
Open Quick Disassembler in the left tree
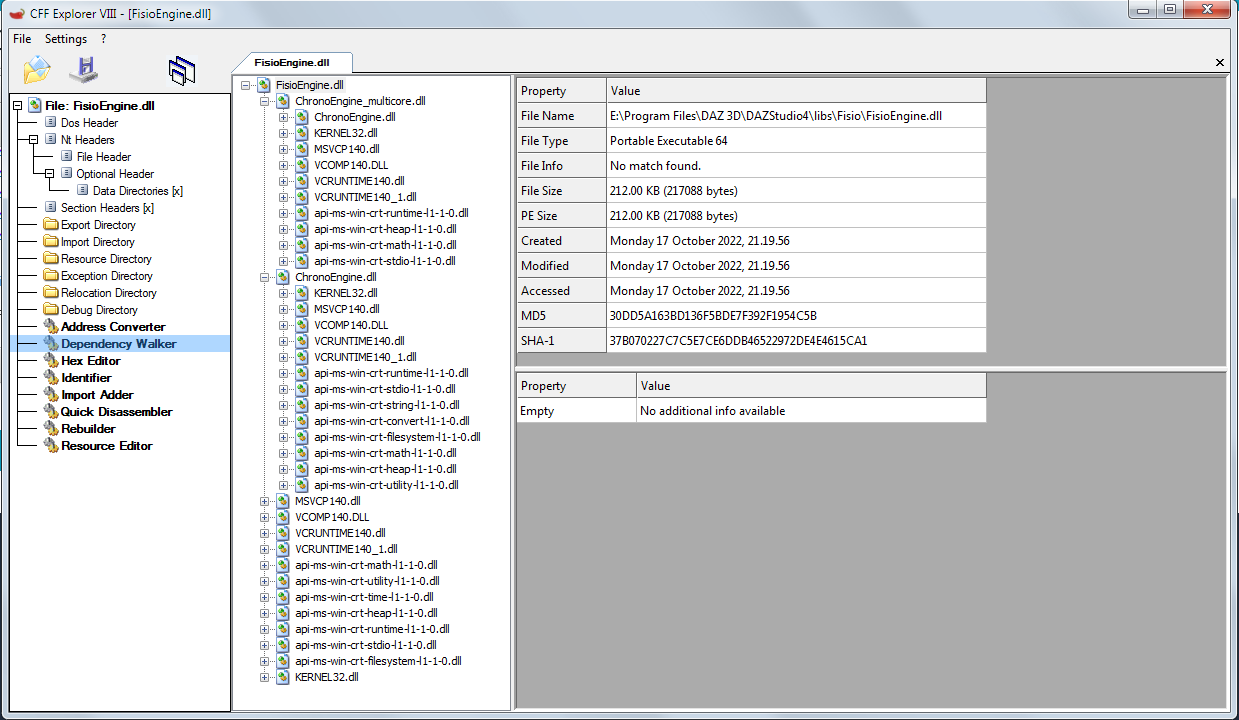116,412
